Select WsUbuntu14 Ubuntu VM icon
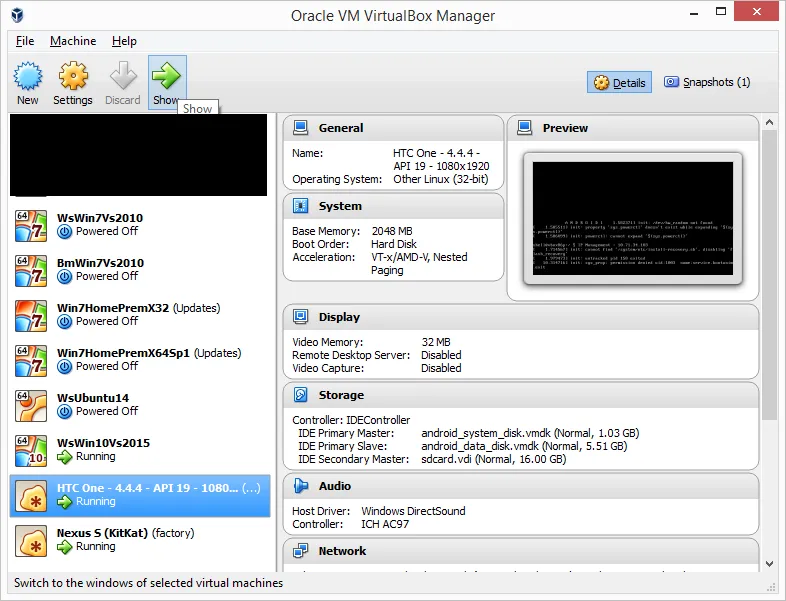786x601 pixels. pyautogui.click(x=31, y=406)
